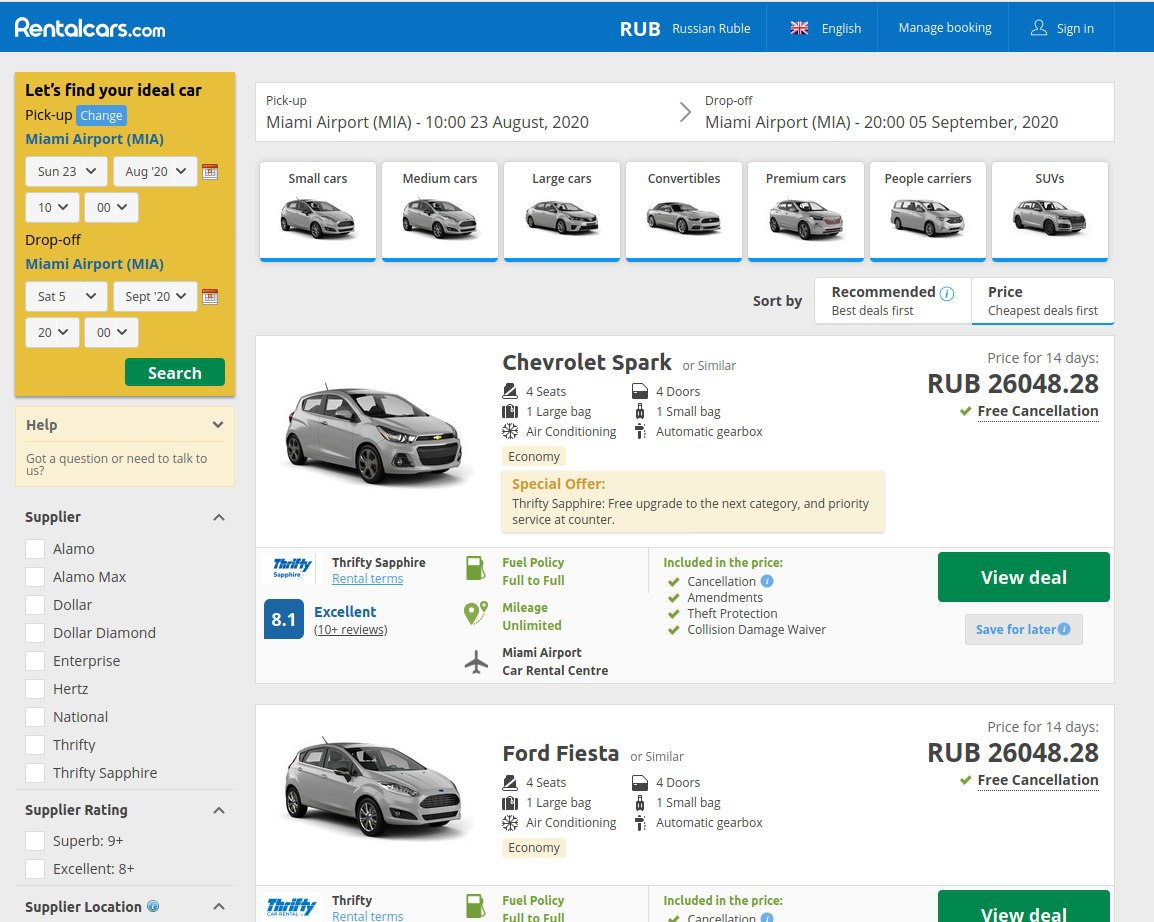Collapse the Supplier Rating section
The height and width of the screenshot is (922, 1154).
click(x=219, y=810)
